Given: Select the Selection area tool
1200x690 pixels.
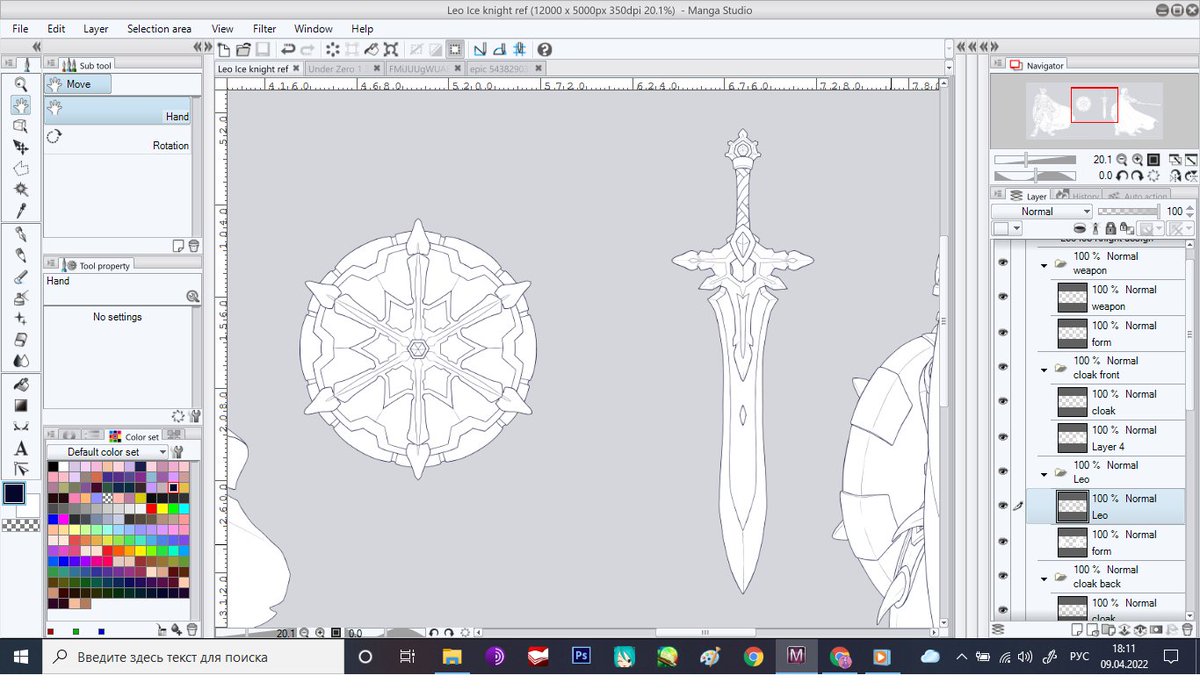Looking at the screenshot, I should point(21,168).
